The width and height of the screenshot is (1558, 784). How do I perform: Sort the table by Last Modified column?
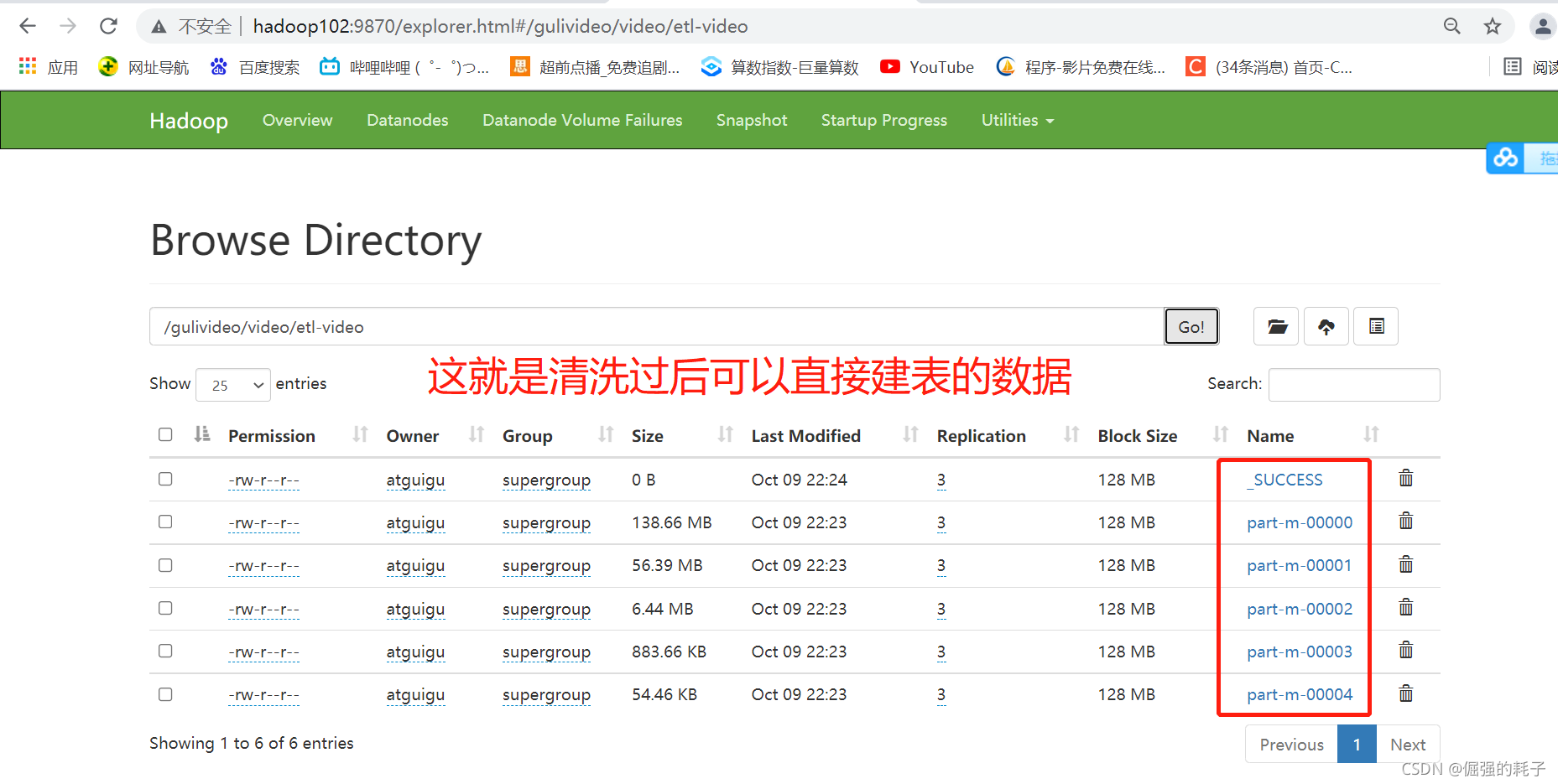[x=806, y=436]
